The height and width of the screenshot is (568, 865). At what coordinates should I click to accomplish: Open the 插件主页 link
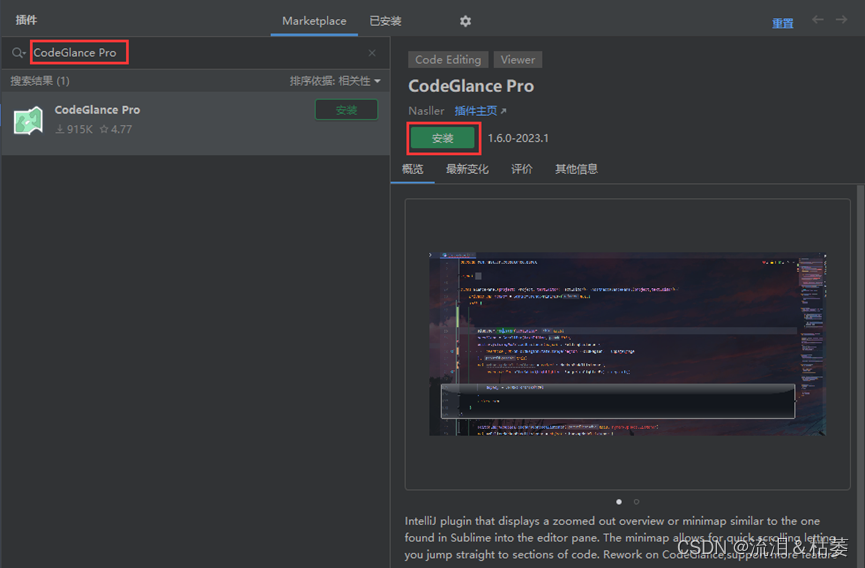point(480,111)
